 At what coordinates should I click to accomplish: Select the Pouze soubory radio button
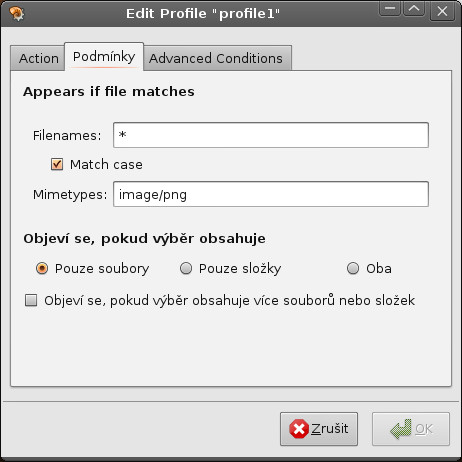tap(42, 268)
